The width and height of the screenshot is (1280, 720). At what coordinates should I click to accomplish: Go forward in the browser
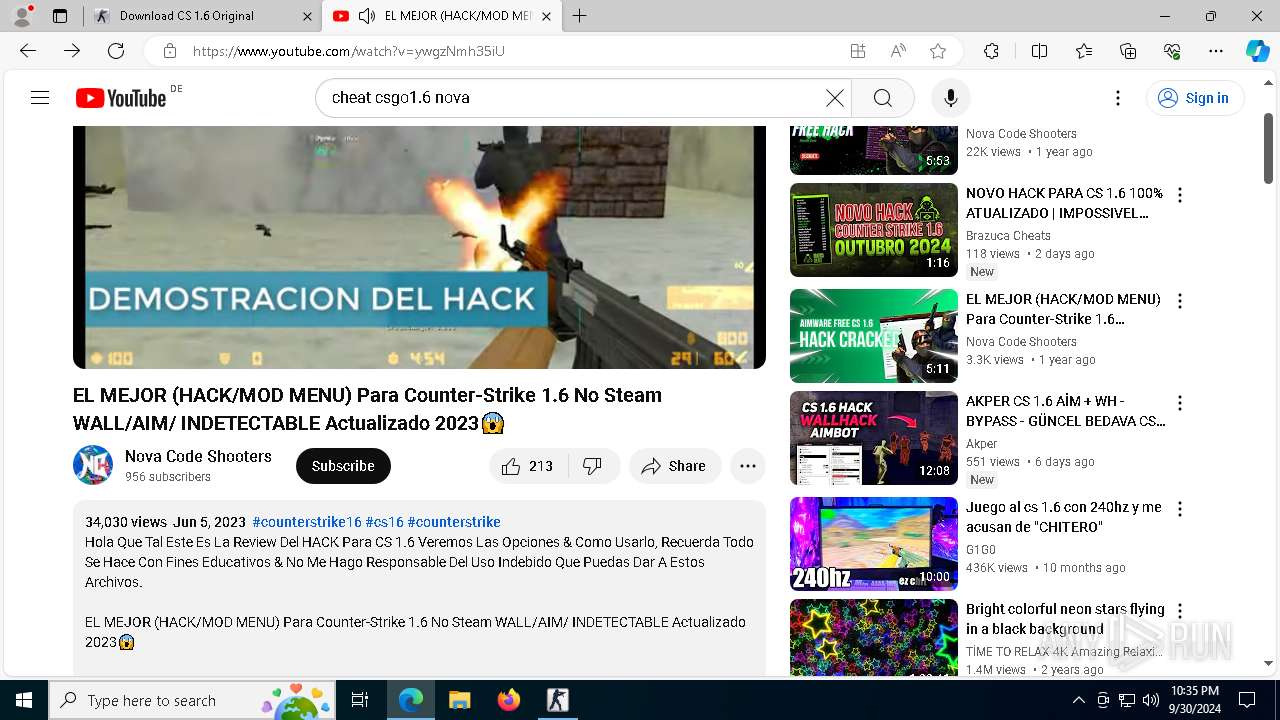pos(72,51)
